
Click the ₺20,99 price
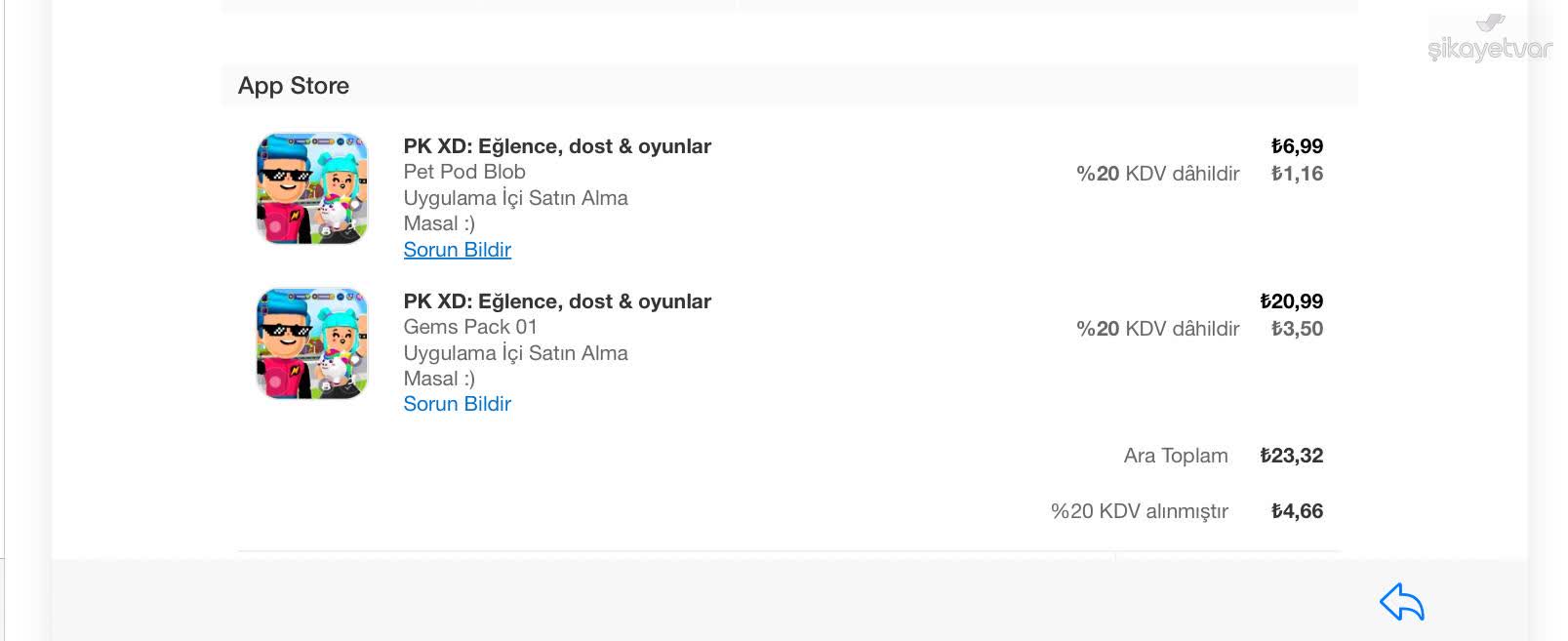[x=1291, y=301]
